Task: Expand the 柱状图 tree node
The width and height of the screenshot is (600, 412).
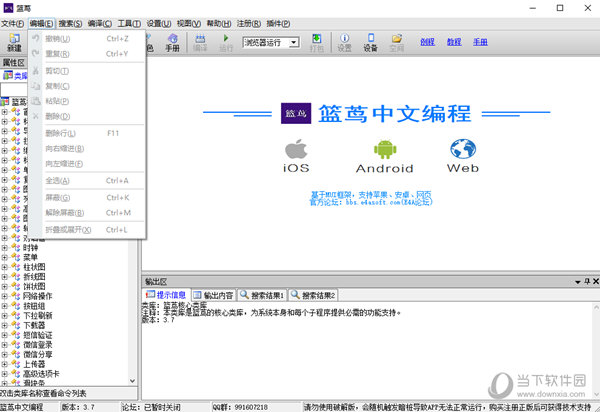Action: tap(5, 267)
